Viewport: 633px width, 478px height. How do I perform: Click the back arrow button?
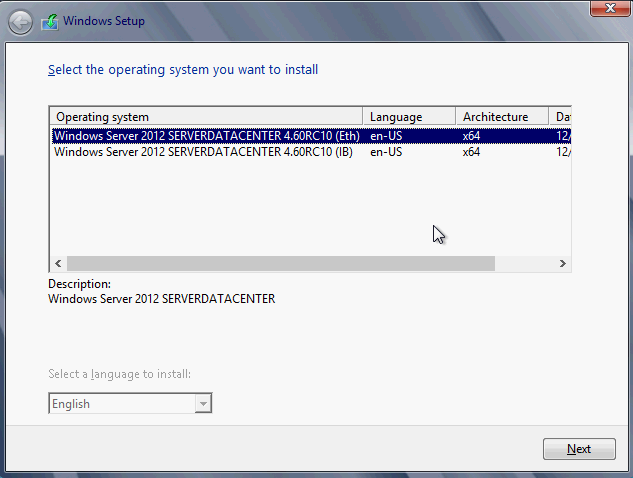click(20, 20)
